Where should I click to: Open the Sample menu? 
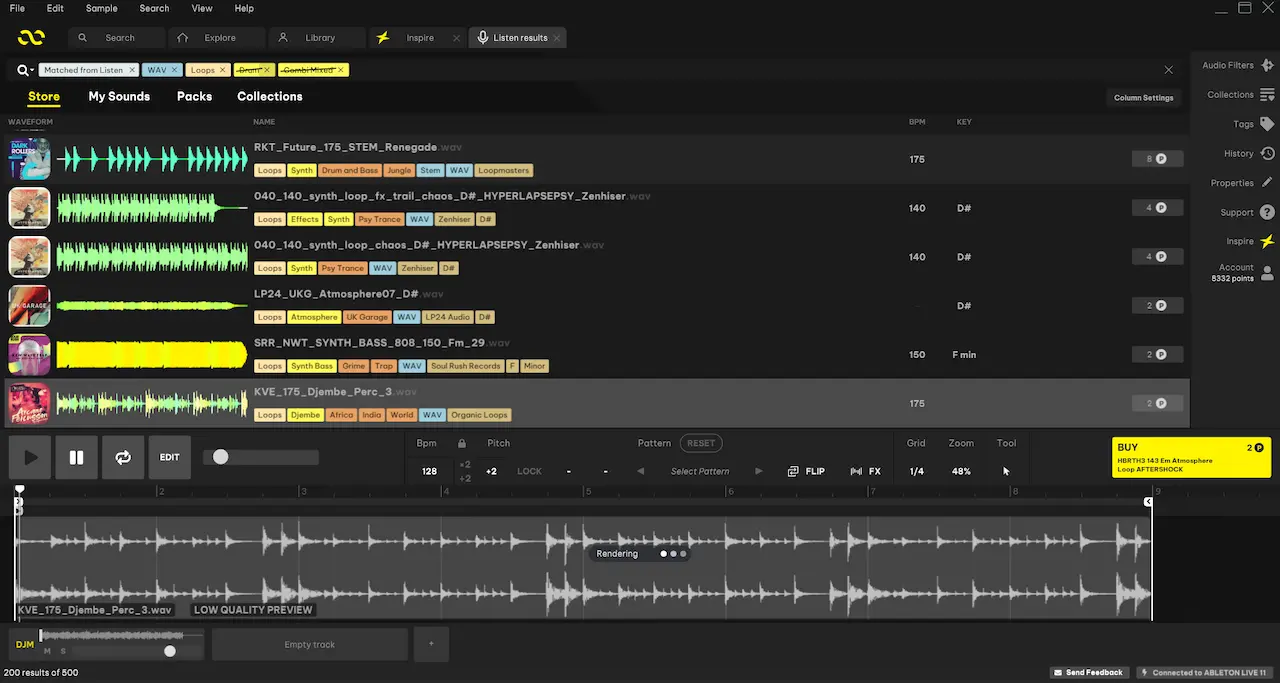coord(101,8)
